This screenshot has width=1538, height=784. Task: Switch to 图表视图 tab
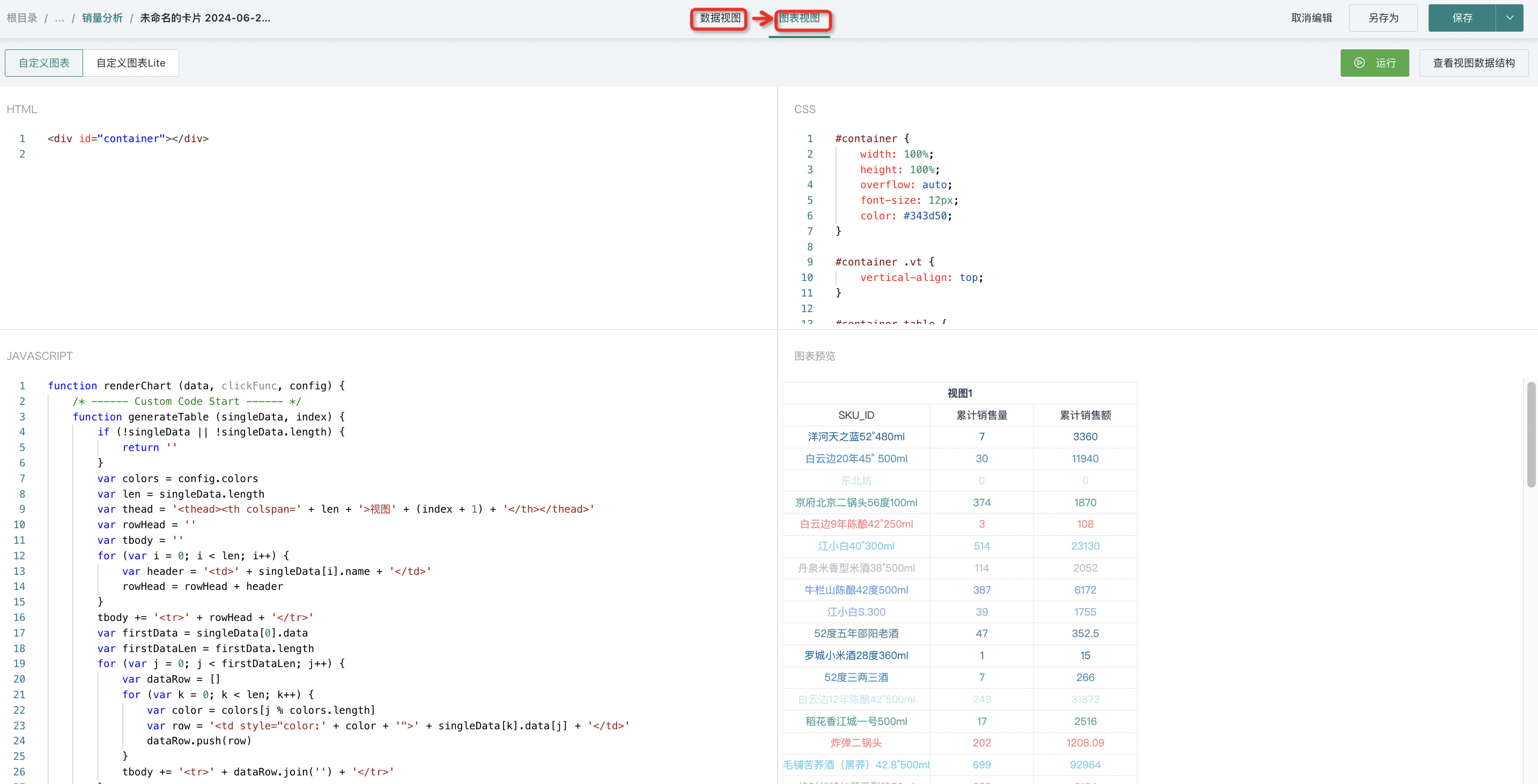799,18
